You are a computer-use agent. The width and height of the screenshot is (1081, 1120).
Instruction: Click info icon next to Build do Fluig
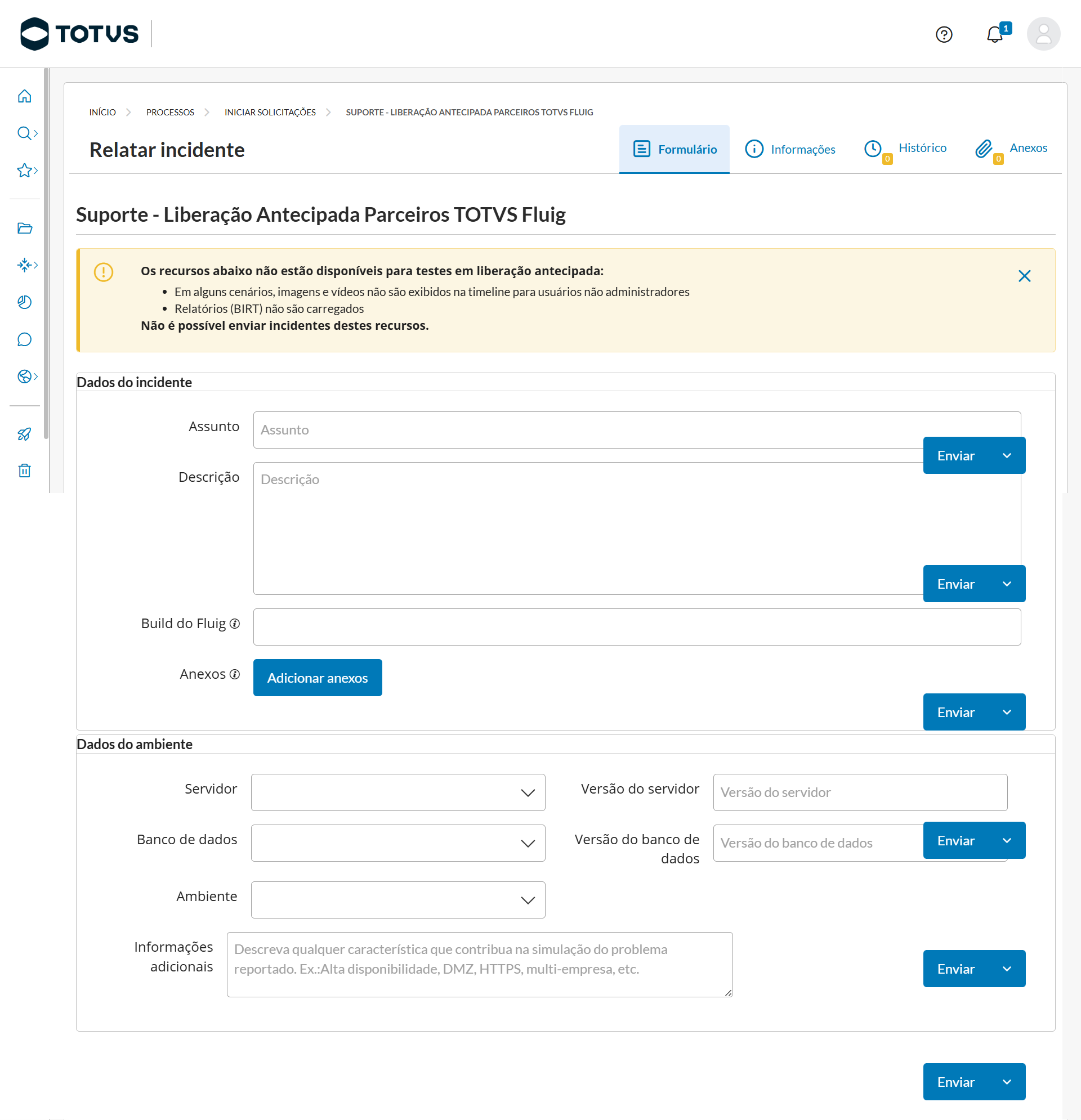[234, 624]
